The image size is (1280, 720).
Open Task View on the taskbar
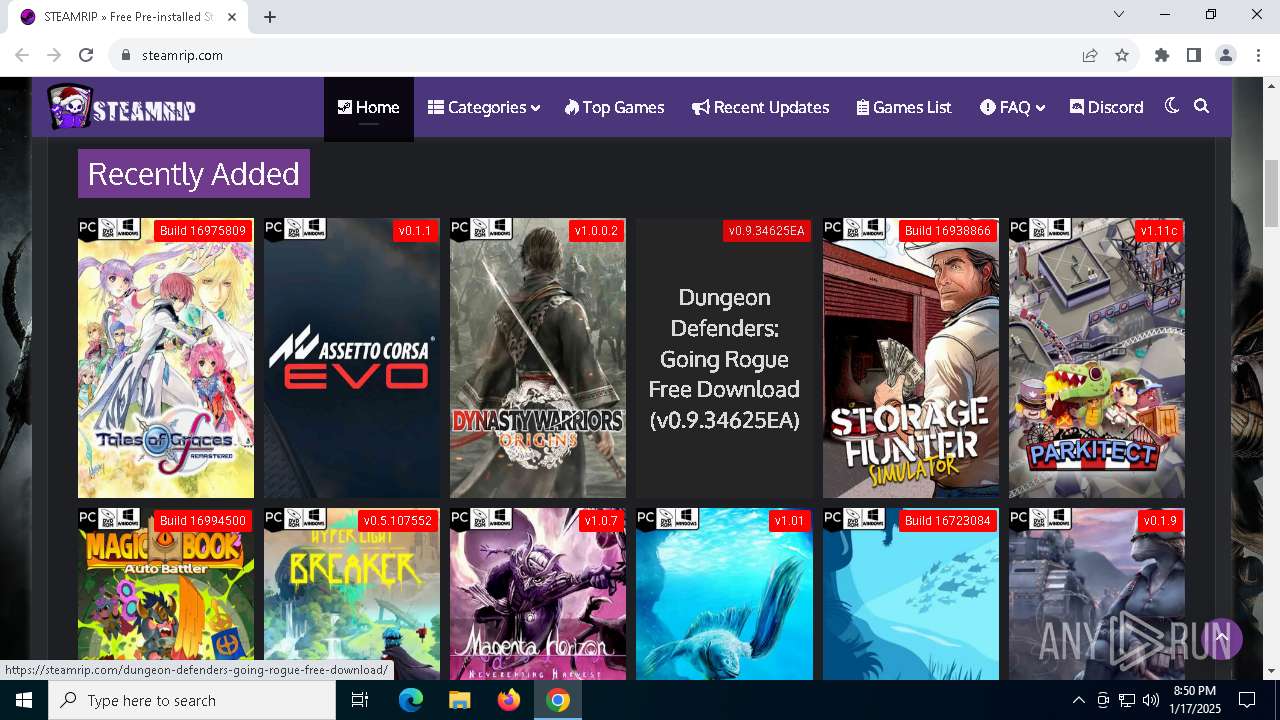360,700
